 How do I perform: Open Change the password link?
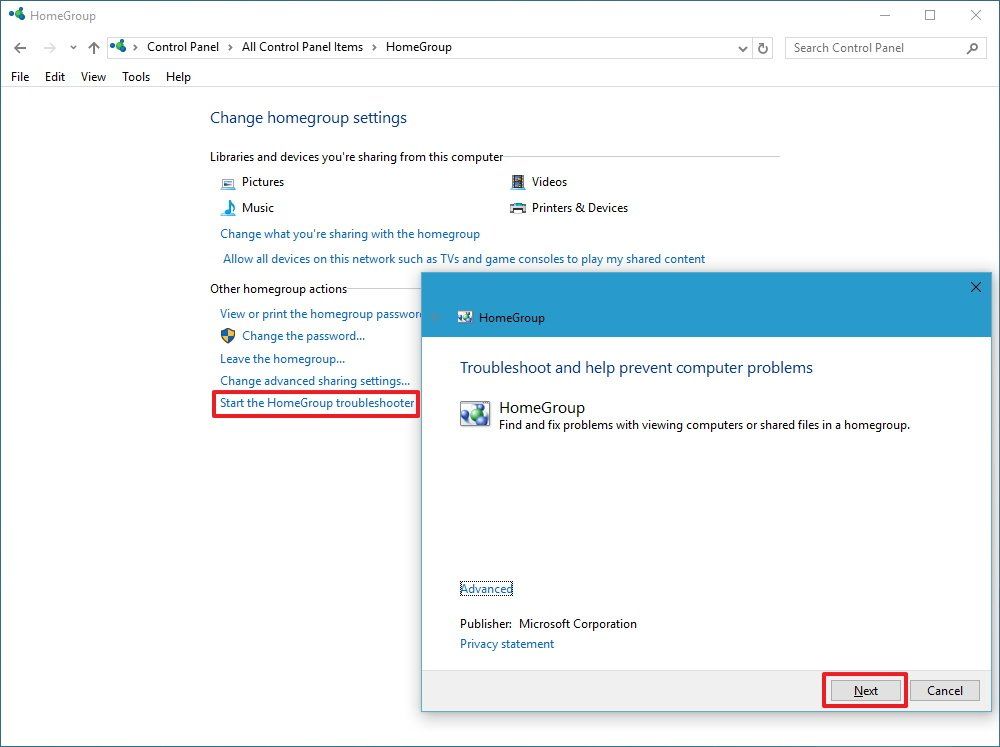coord(304,336)
